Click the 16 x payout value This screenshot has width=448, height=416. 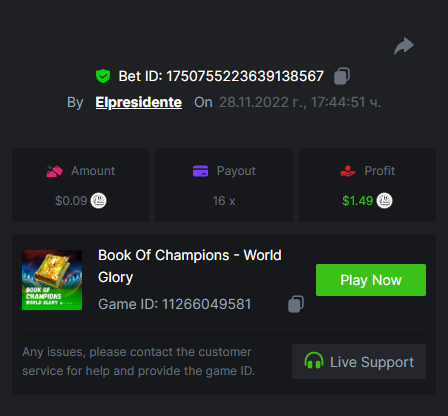pos(224,201)
